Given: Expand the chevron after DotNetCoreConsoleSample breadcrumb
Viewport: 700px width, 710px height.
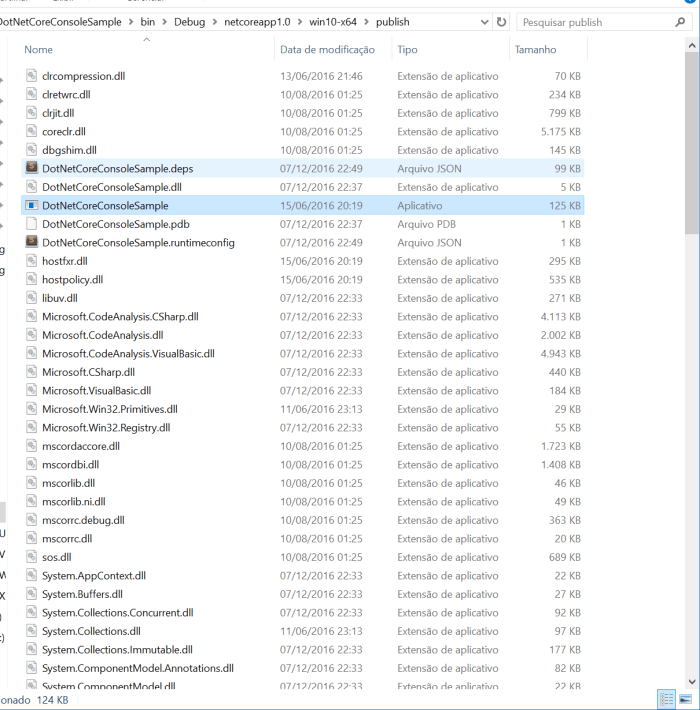Looking at the screenshot, I should 131,22.
